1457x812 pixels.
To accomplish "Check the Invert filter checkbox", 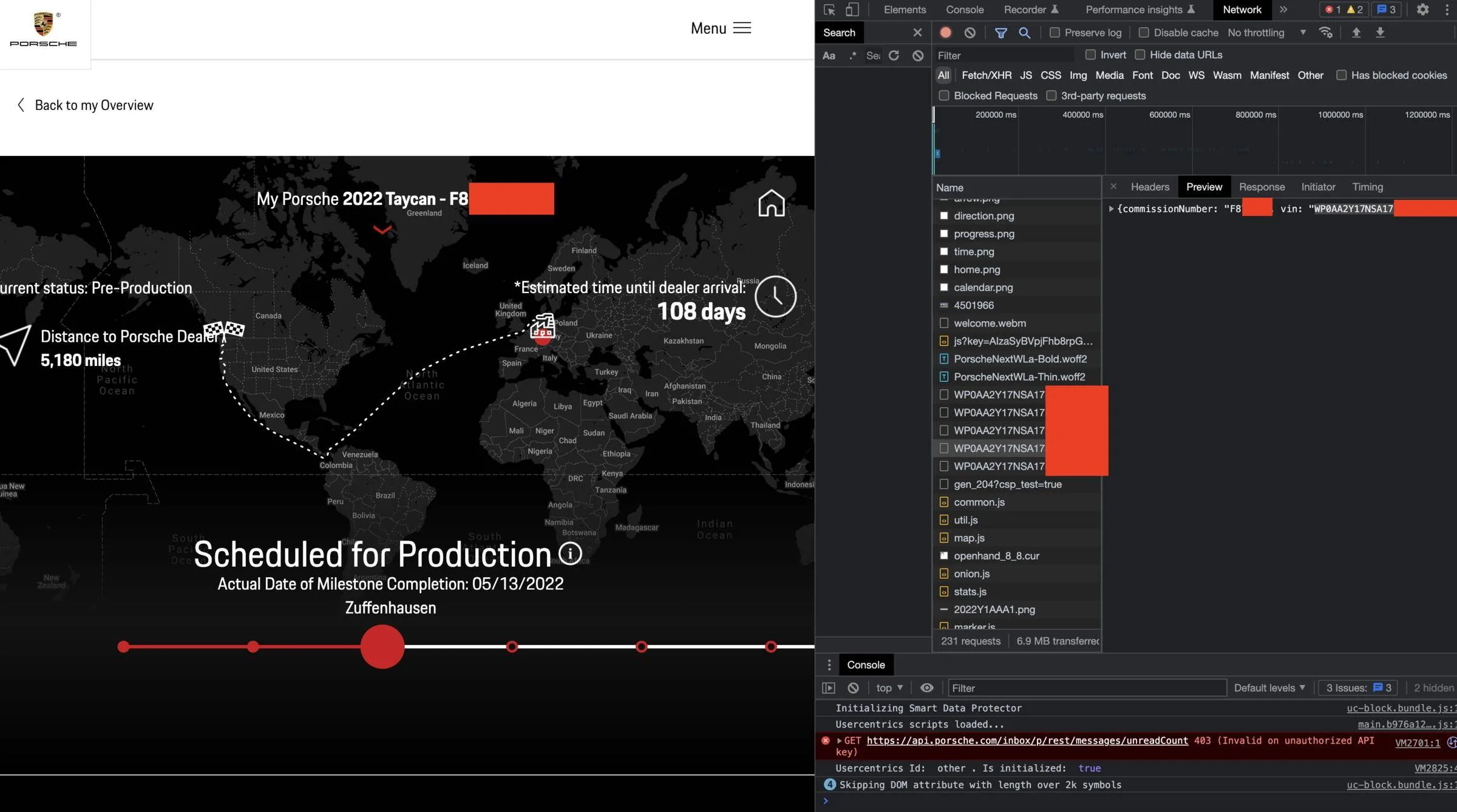I will (1090, 55).
